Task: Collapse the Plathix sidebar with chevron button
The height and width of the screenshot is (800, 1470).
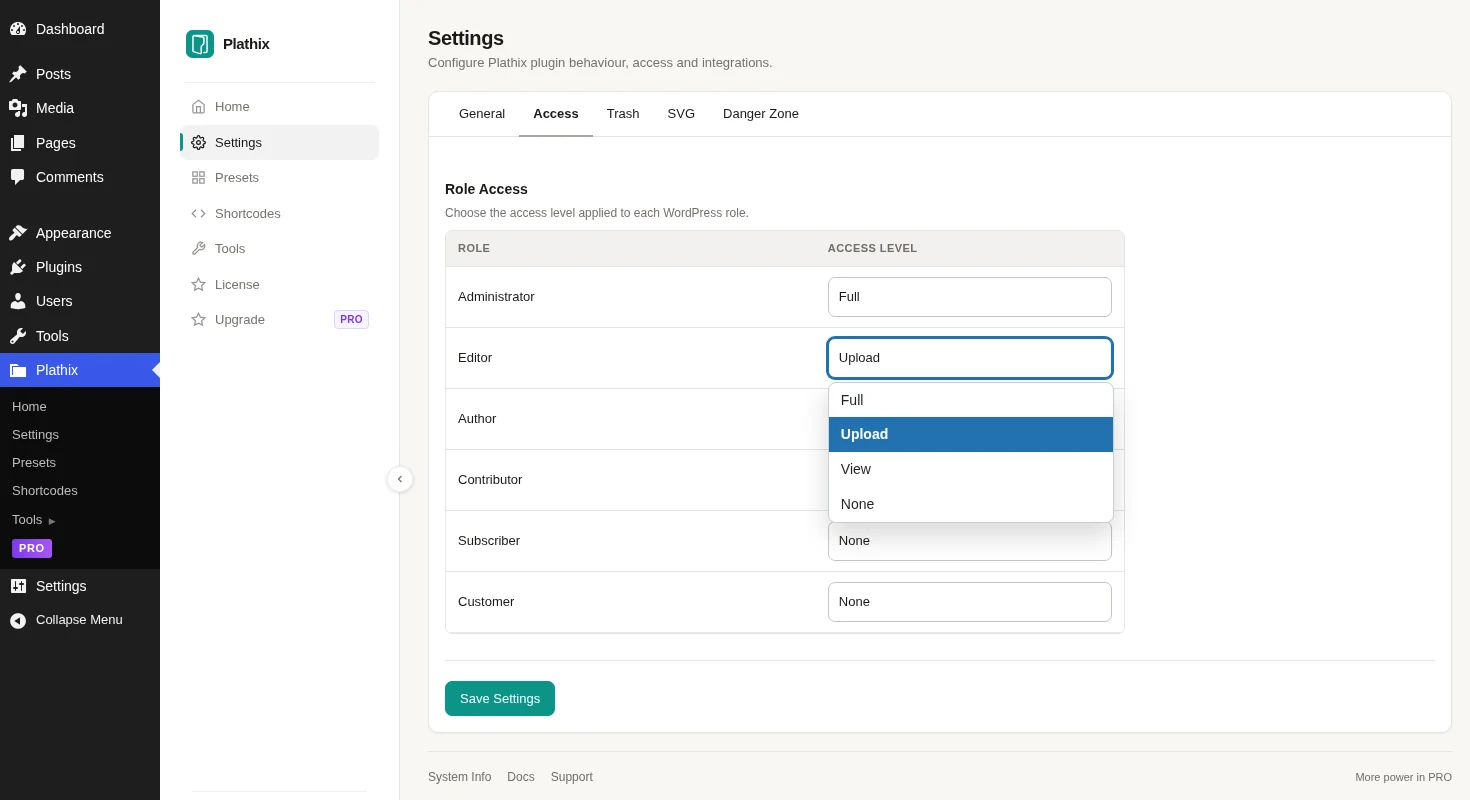Action: click(x=400, y=479)
